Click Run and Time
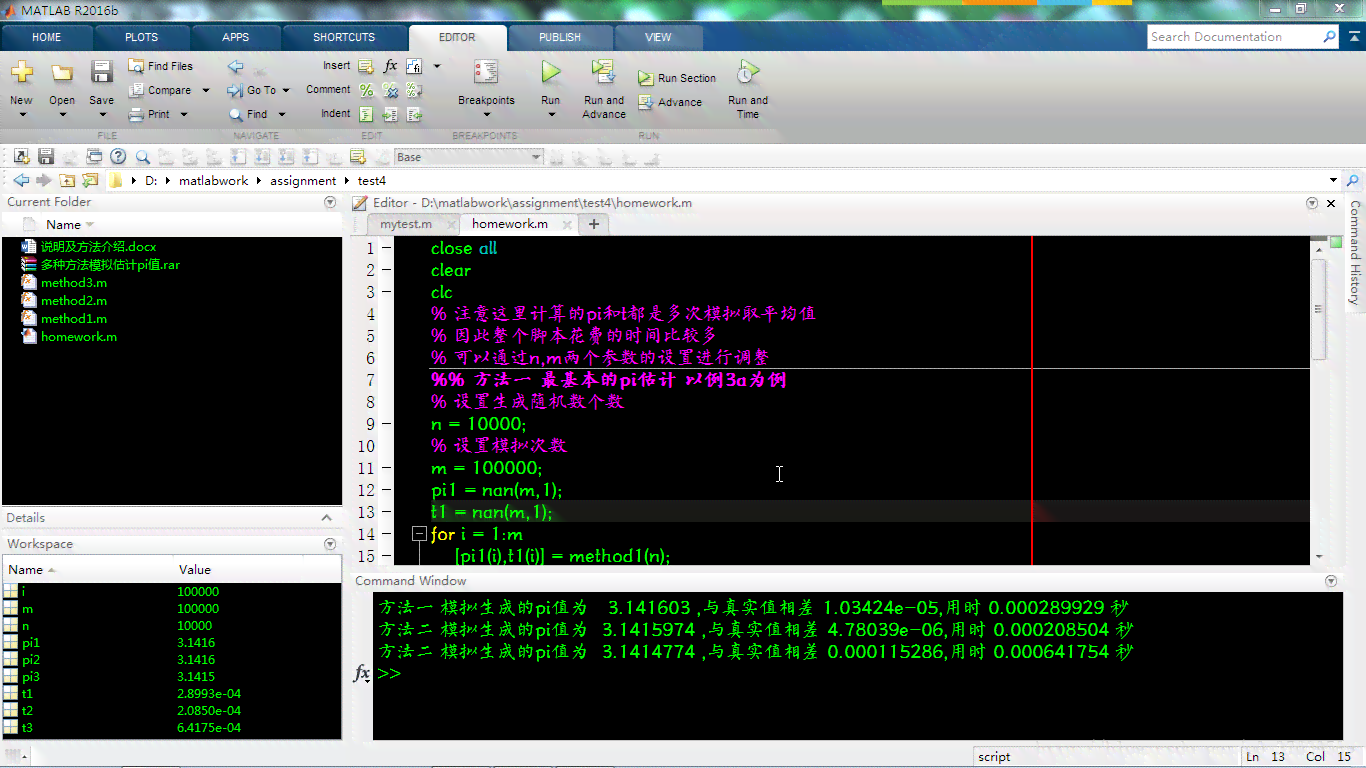Screen dimensions: 1366x768 coord(748,88)
